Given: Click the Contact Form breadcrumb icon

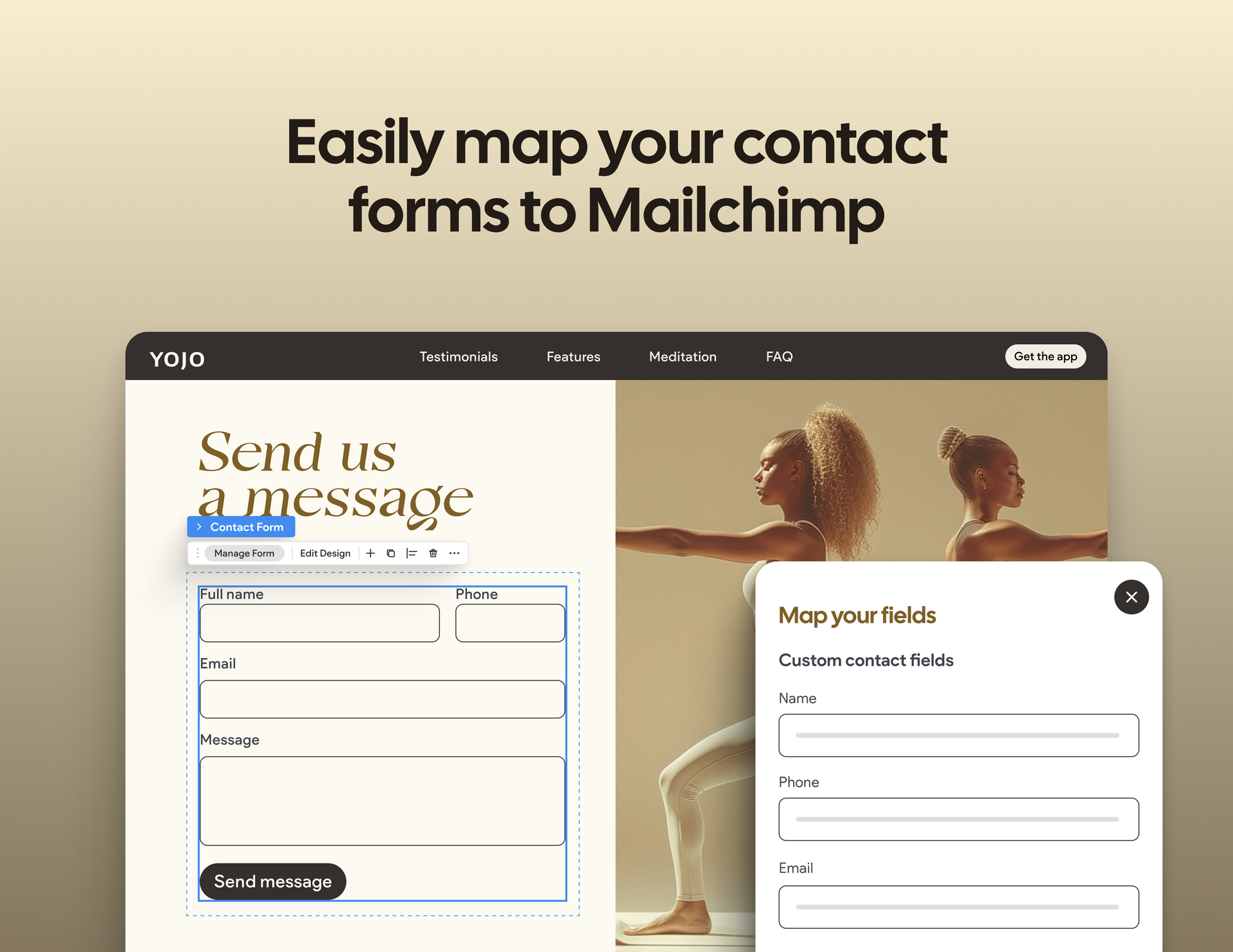Looking at the screenshot, I should click(199, 528).
